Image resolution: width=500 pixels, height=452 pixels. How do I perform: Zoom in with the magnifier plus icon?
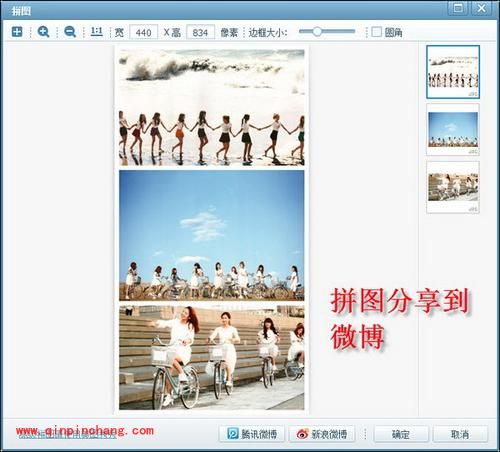tap(43, 32)
